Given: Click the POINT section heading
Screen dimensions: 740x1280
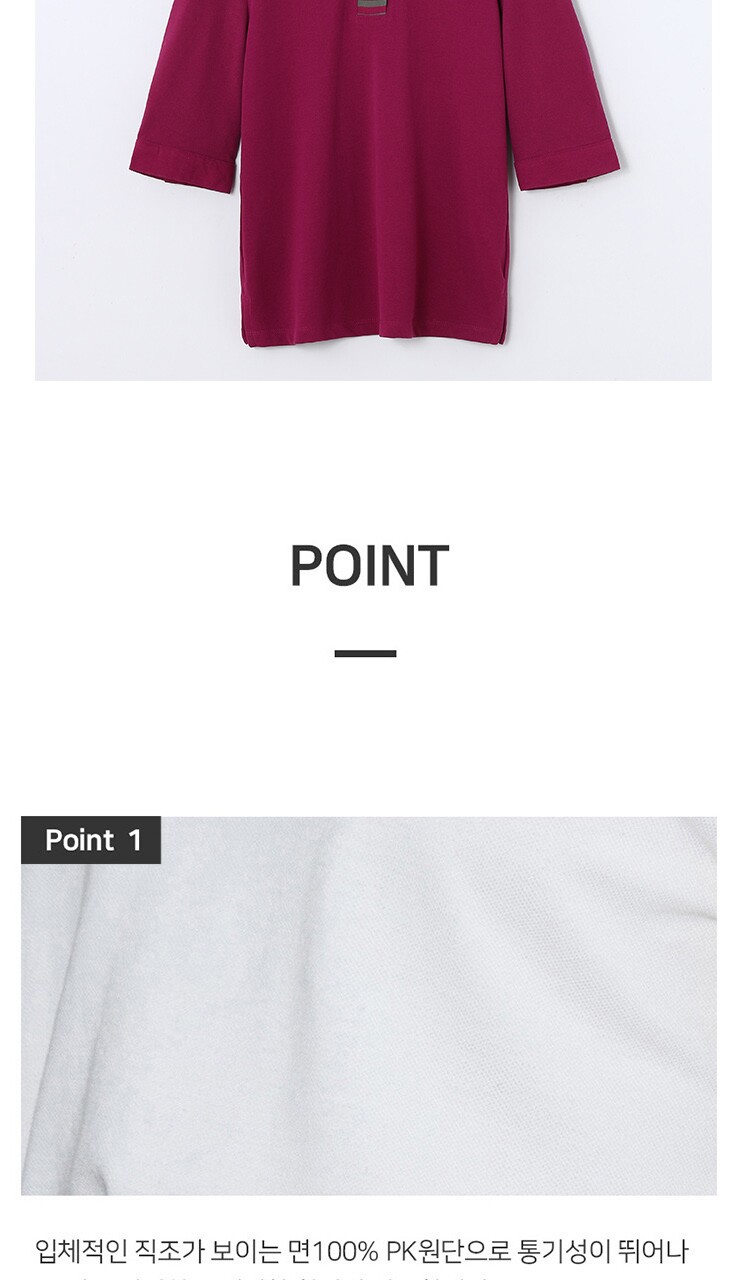Looking at the screenshot, I should click(369, 566).
